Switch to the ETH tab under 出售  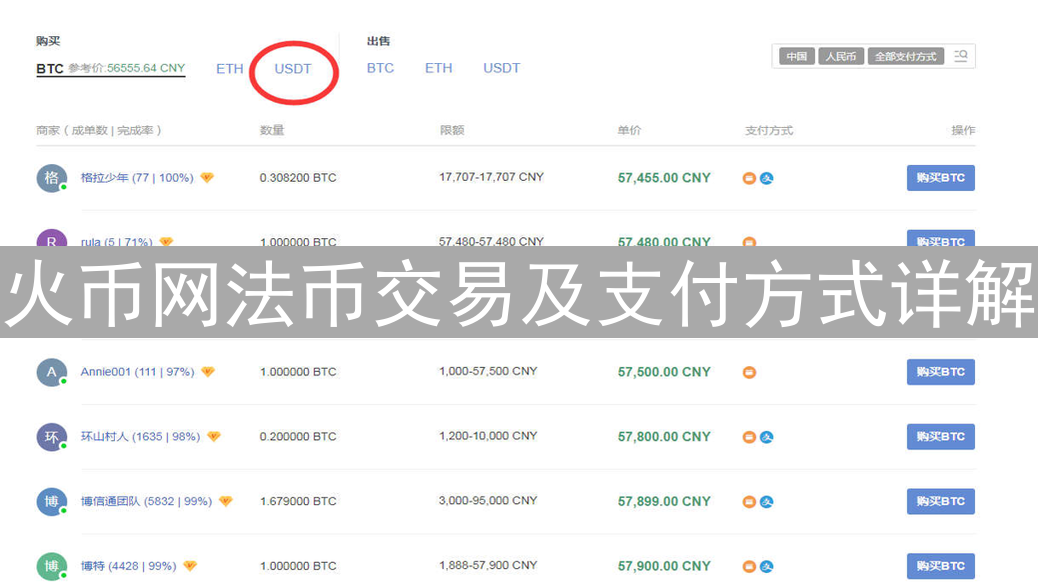pos(438,68)
